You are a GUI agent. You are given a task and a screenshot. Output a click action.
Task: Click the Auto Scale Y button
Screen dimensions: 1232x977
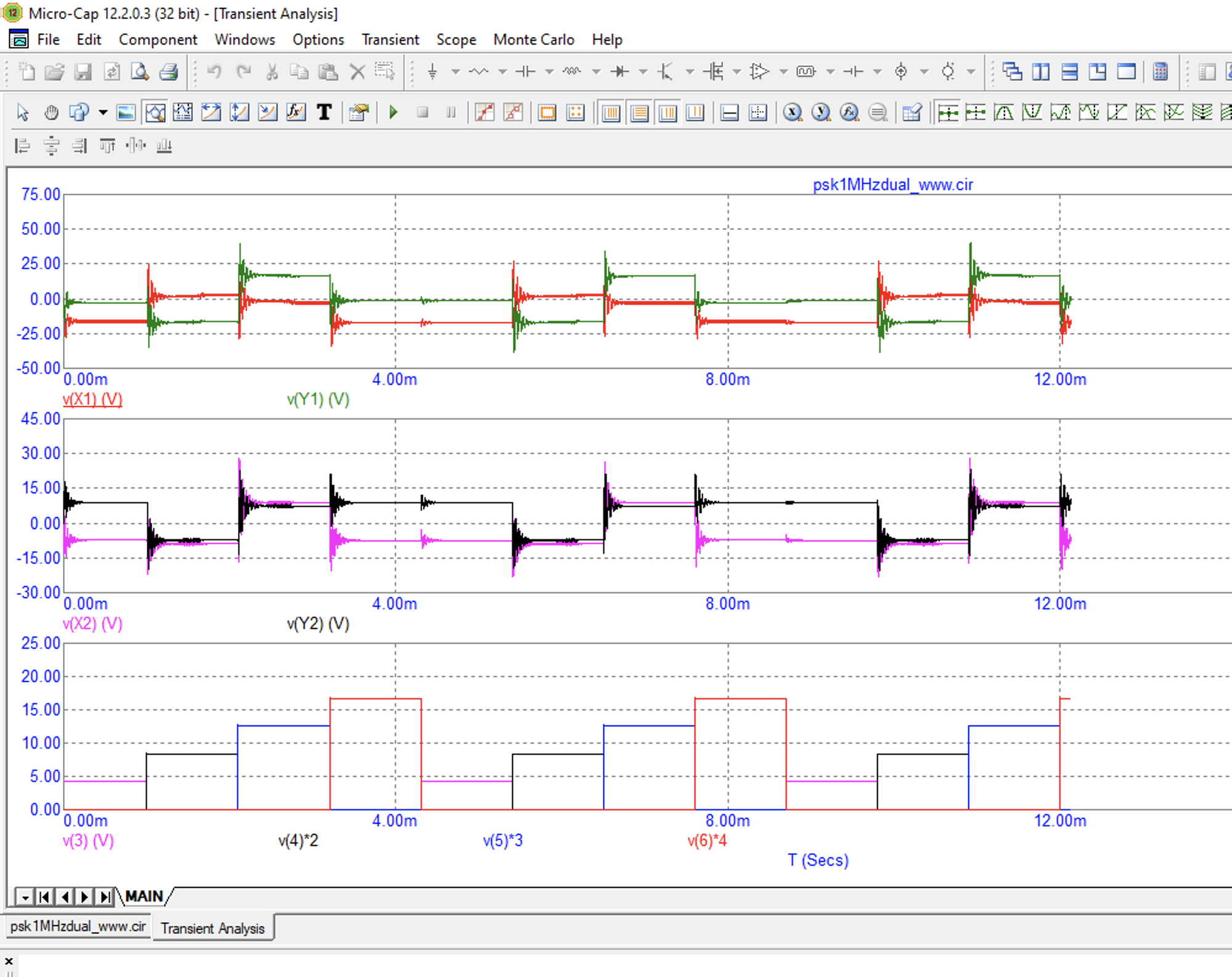pyautogui.click(x=821, y=112)
